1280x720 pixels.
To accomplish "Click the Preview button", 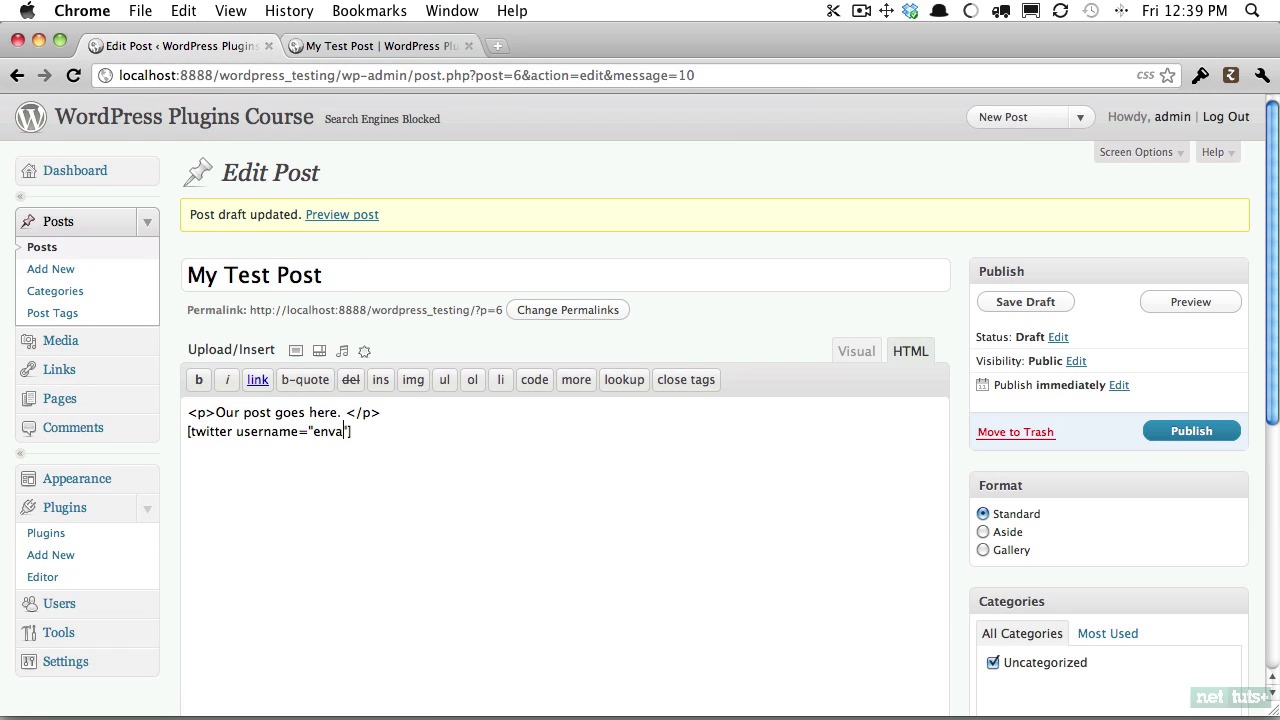I will pos(1190,302).
